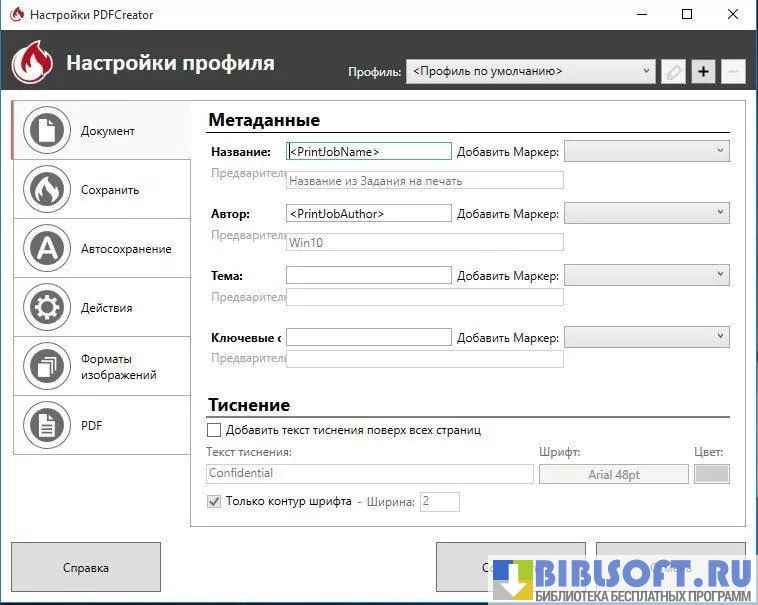This screenshot has height=605, width=758.
Task: Click the stacked pages icon for image formats
Action: pyautogui.click(x=47, y=367)
